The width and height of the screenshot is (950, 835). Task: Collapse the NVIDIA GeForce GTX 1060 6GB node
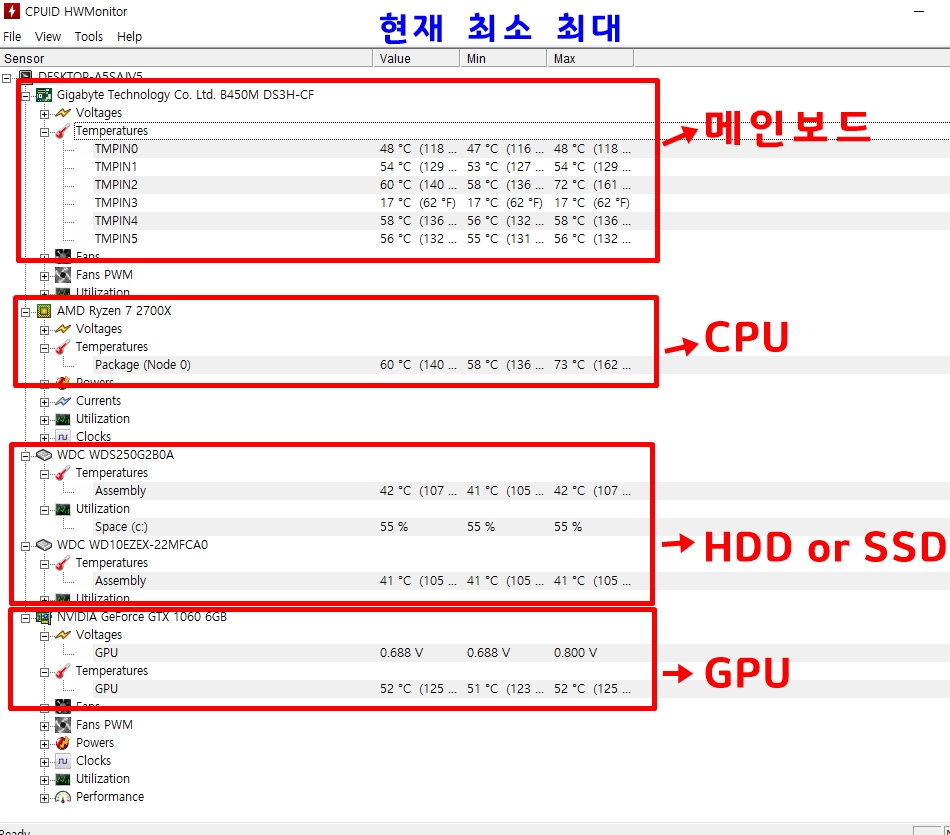point(25,619)
